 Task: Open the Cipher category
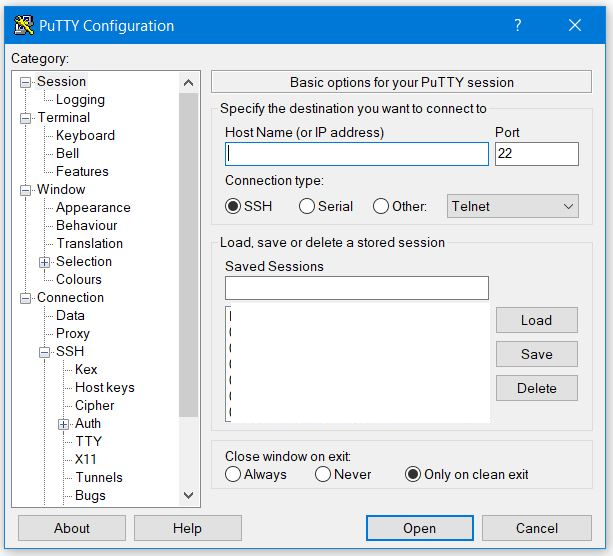94,405
